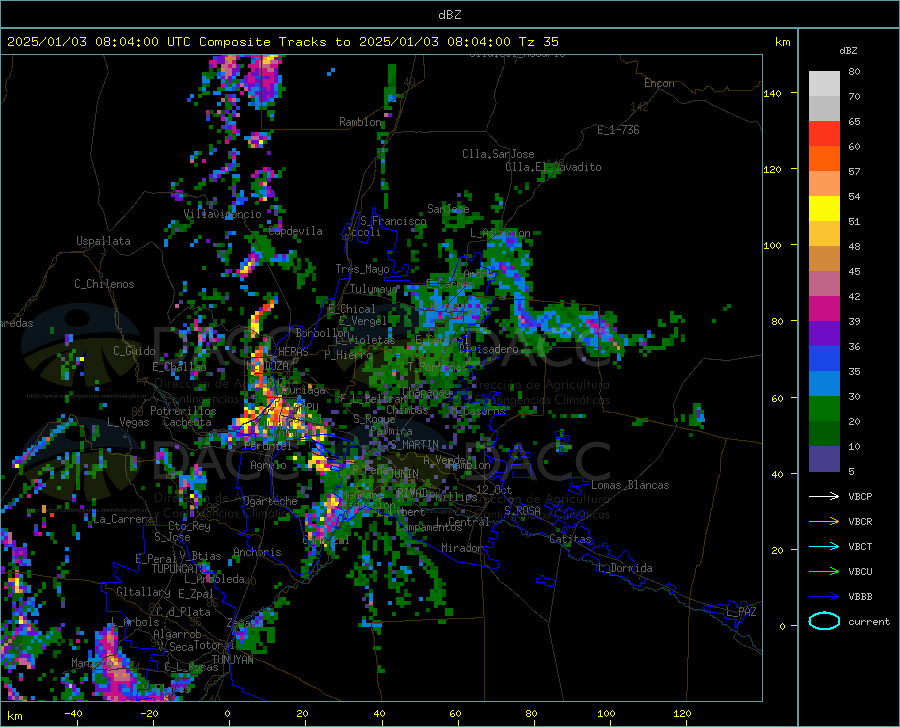900x727 pixels.
Task: Click the 100 km vertical axis tick
Action: click(773, 245)
